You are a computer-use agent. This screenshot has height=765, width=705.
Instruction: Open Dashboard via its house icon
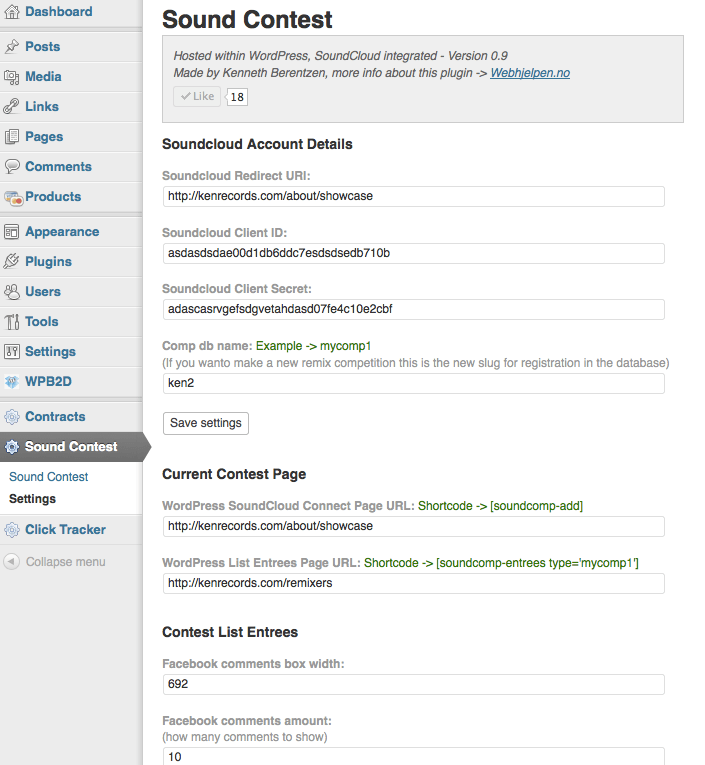pos(12,11)
